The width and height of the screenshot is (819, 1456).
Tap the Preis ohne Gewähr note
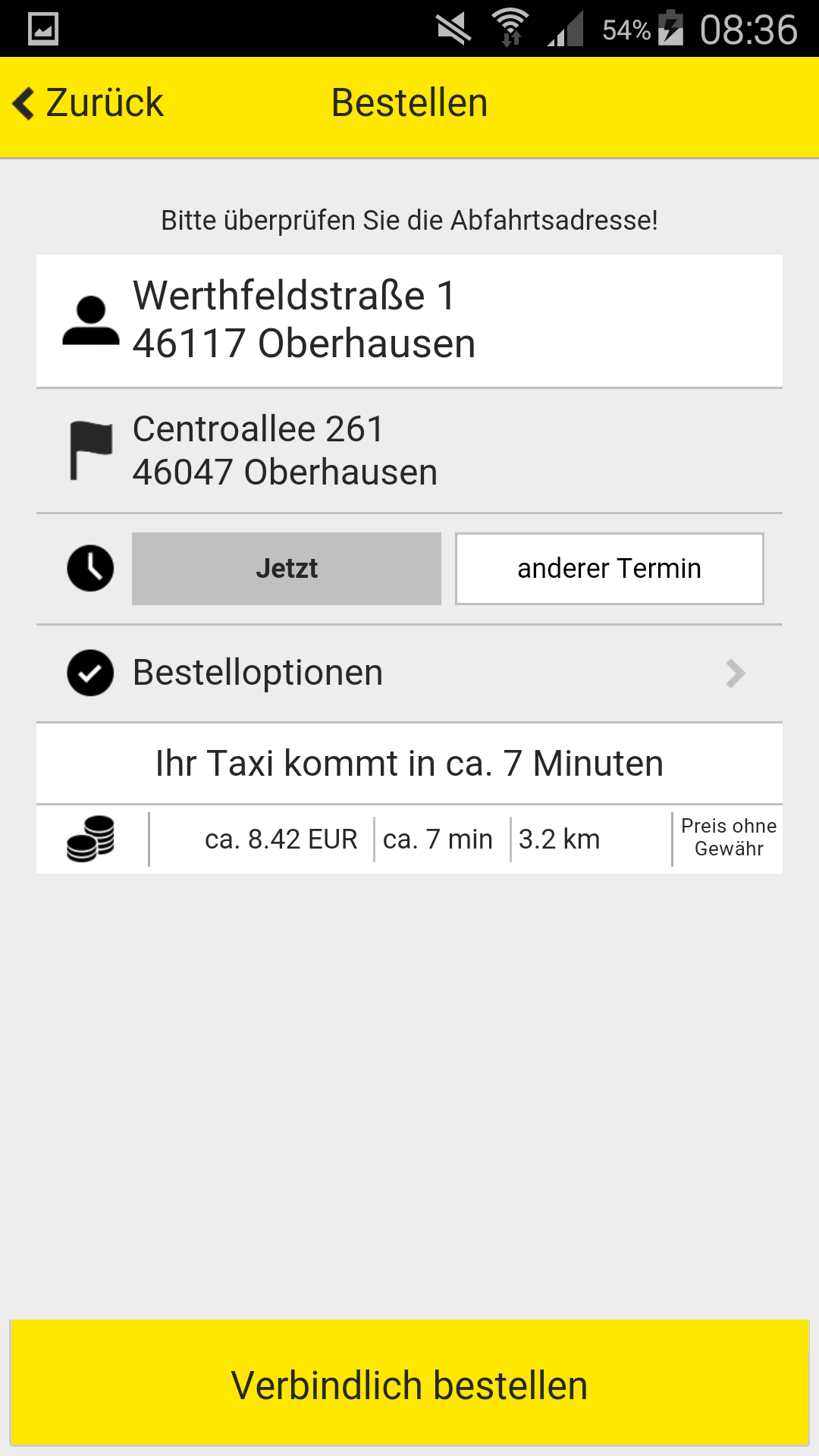click(x=728, y=837)
